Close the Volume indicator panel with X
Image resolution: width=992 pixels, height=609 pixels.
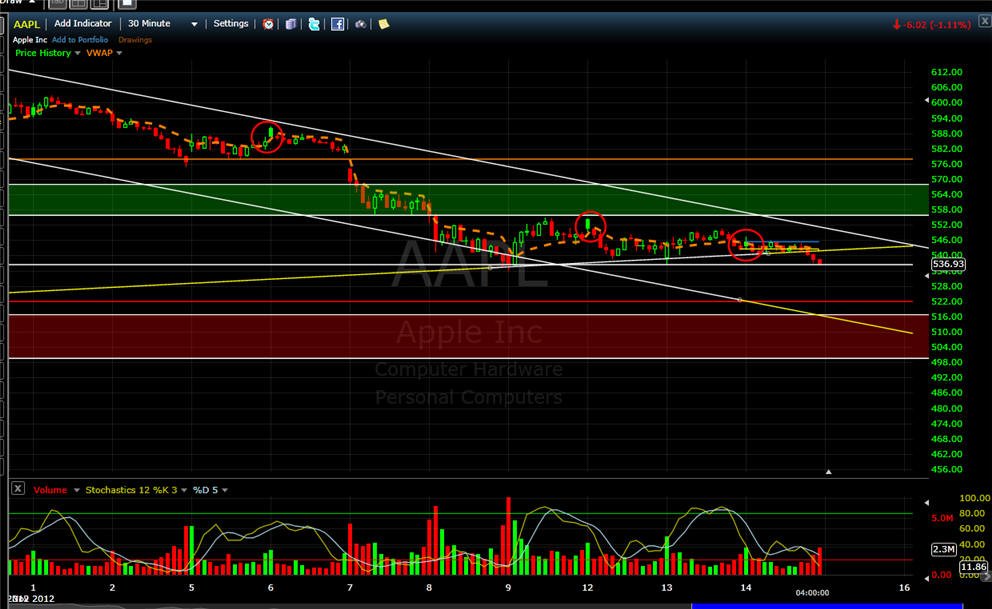click(18, 489)
